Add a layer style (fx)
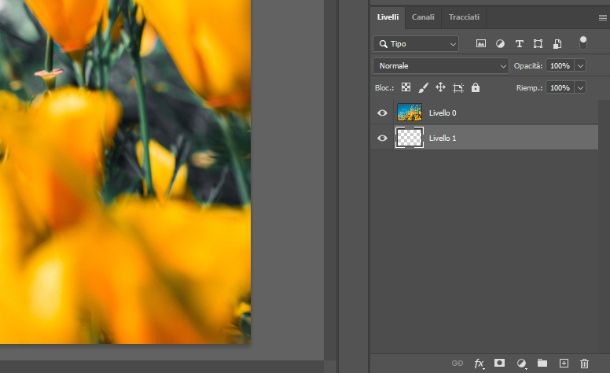 tap(479, 363)
